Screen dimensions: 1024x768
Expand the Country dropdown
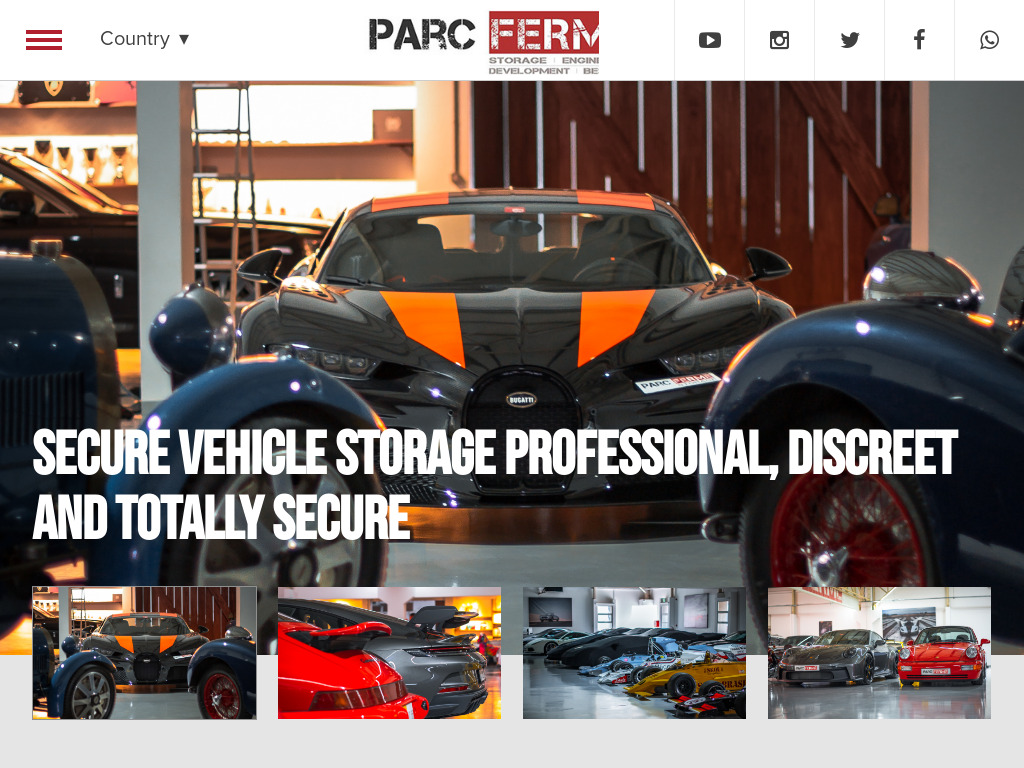(x=144, y=39)
